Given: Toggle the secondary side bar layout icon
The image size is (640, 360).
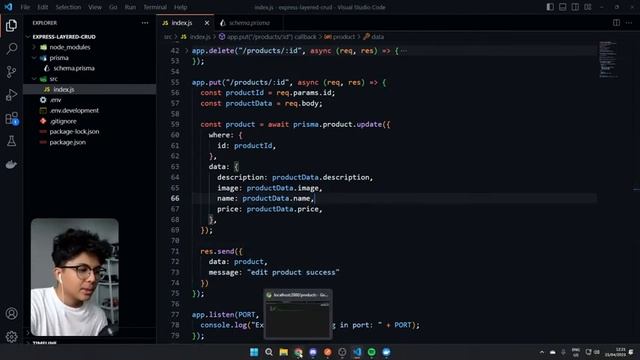Looking at the screenshot, I should point(575,7).
